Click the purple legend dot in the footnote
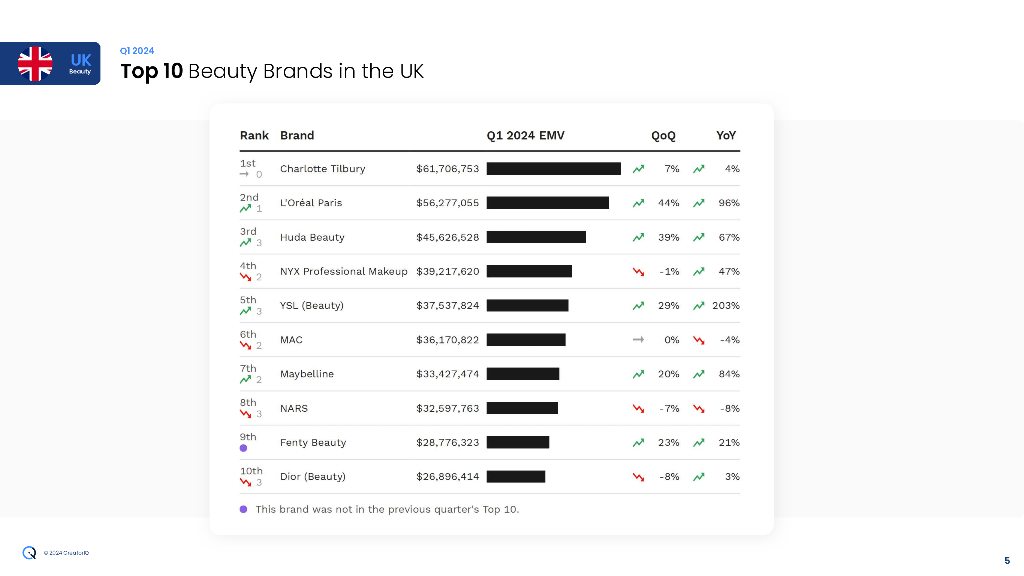Image resolution: width=1024 pixels, height=576 pixels. (x=244, y=509)
